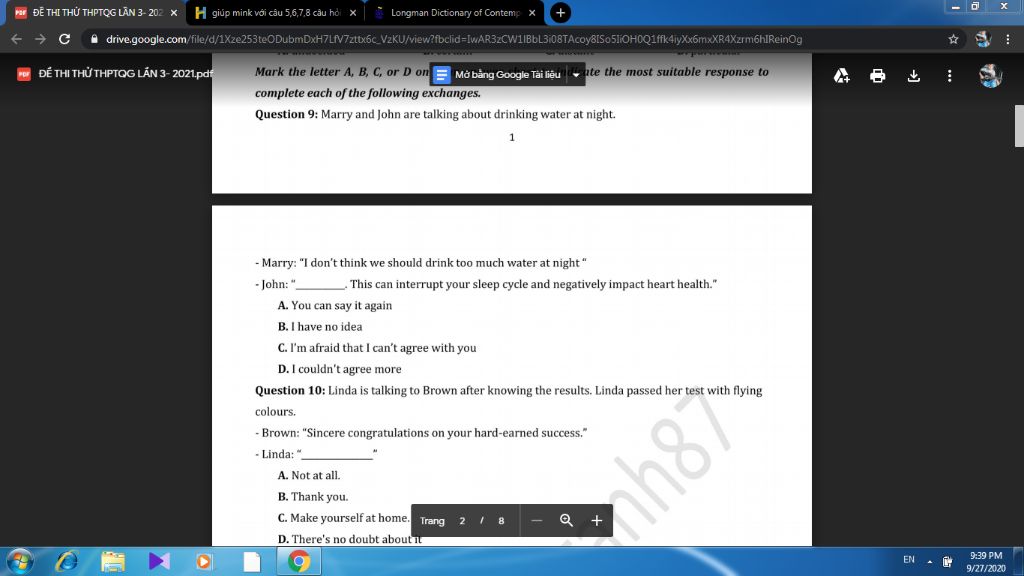The height and width of the screenshot is (576, 1024).
Task: Close the Longman Dictionary tab
Action: [532, 13]
